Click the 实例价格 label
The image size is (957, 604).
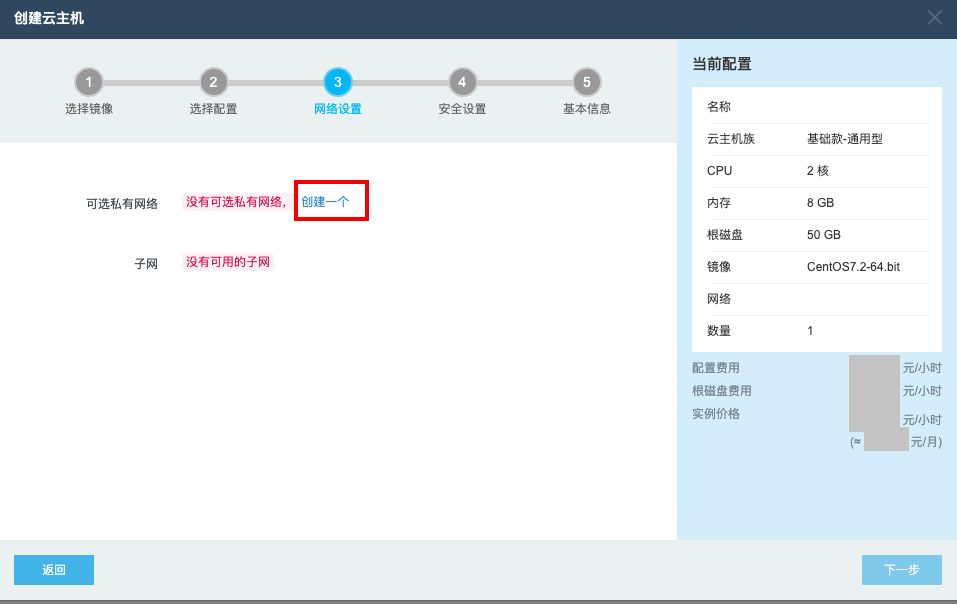[716, 414]
